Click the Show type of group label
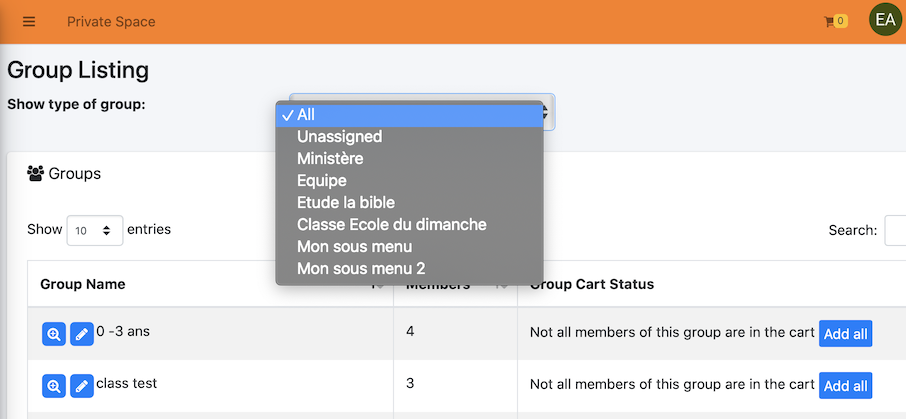This screenshot has width=906, height=419. click(76, 105)
